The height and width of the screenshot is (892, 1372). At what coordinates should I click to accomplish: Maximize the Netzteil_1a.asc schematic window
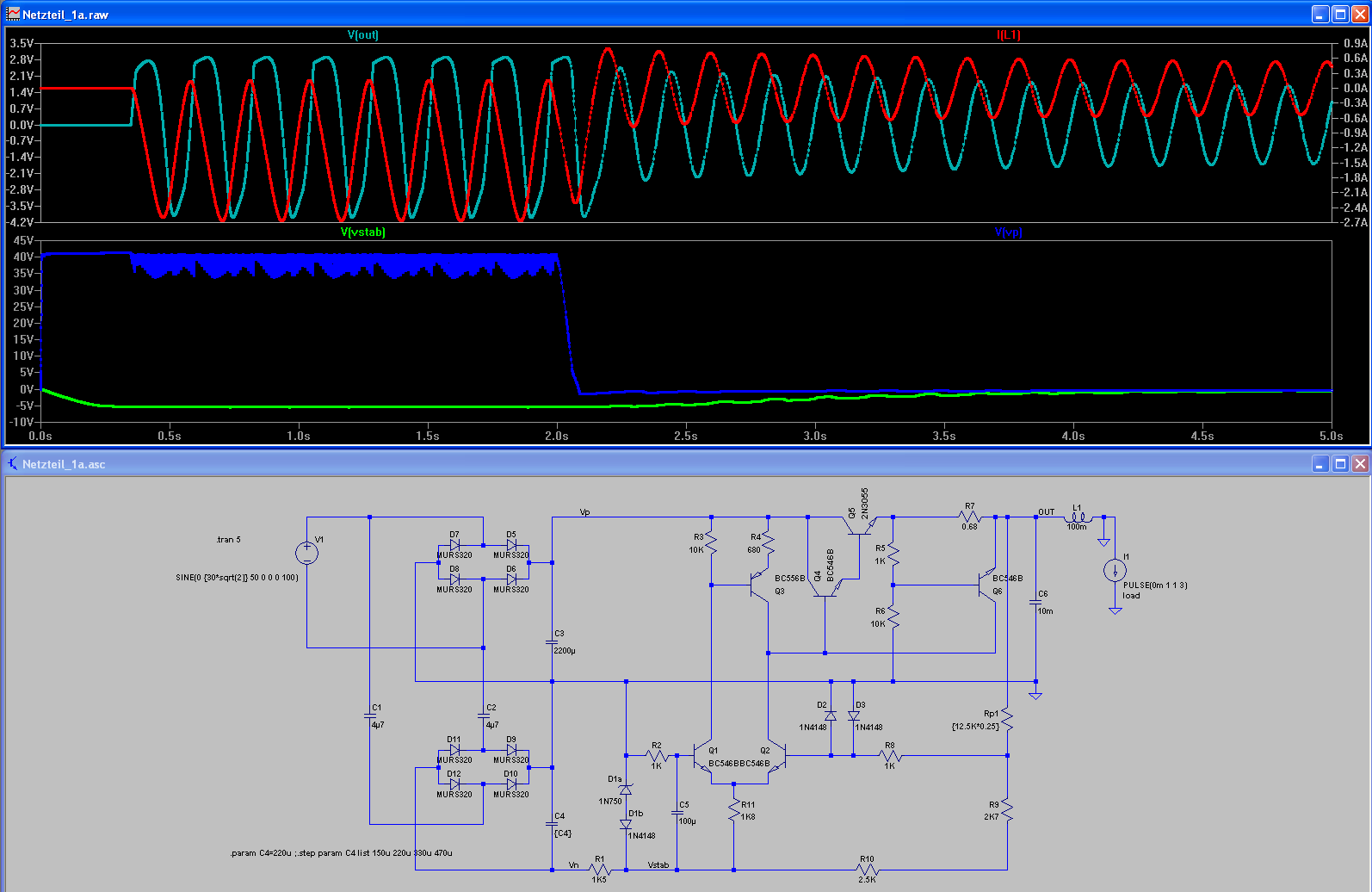click(1340, 463)
